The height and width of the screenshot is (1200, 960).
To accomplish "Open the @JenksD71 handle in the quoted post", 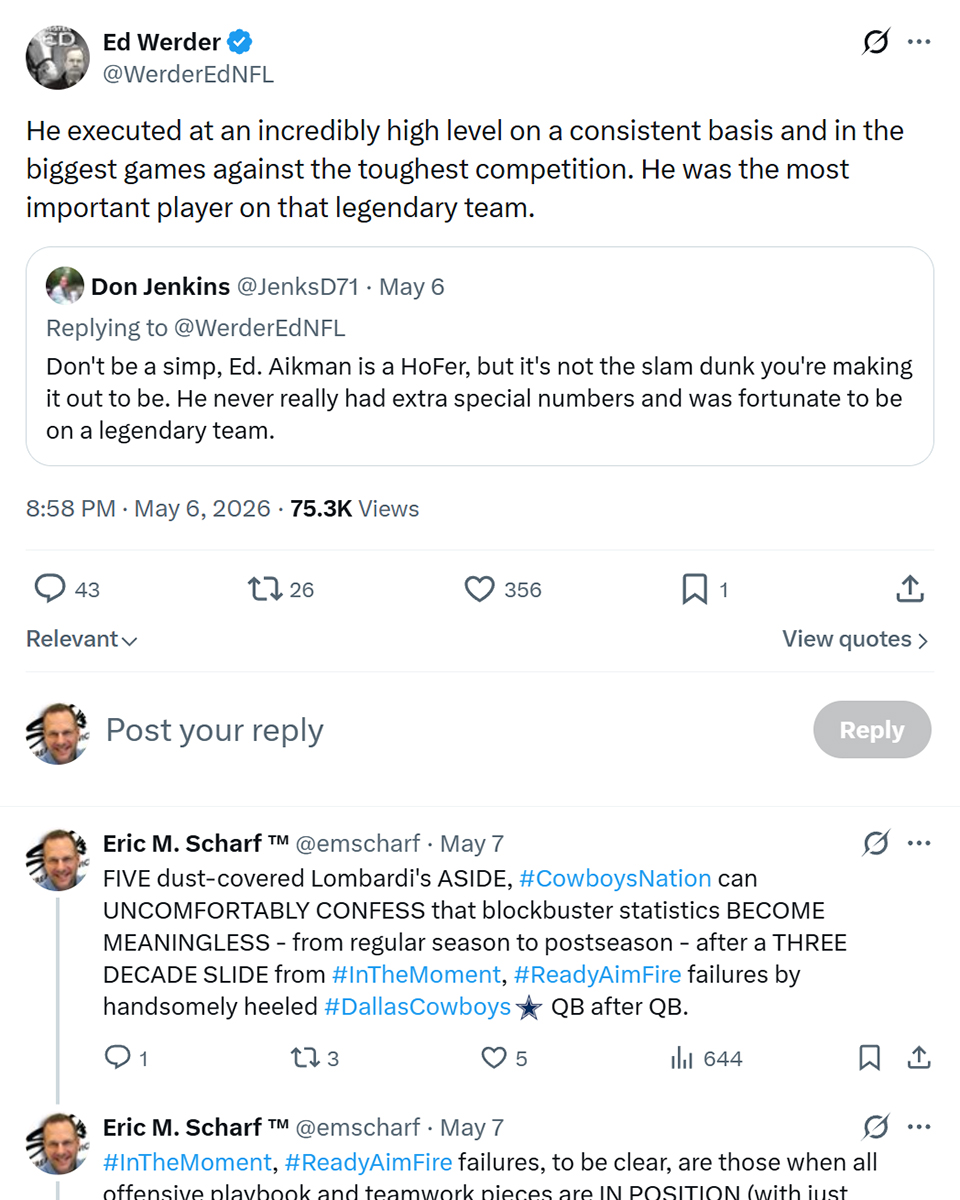I will [x=297, y=287].
